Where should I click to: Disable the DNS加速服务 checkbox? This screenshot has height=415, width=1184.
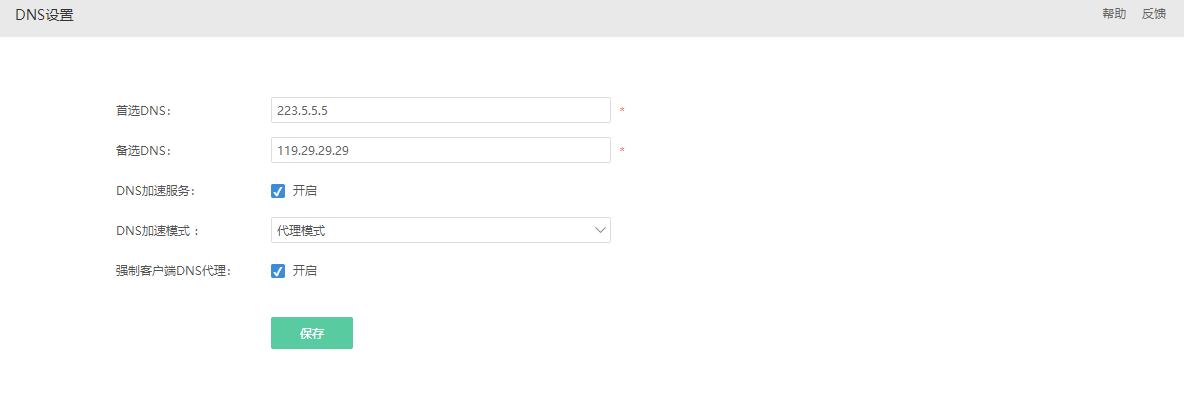278,191
